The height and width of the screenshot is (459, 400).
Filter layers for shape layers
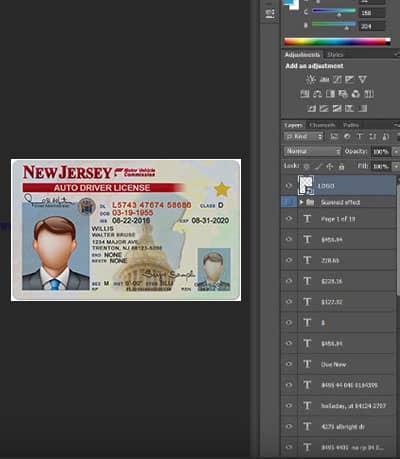pos(373,136)
